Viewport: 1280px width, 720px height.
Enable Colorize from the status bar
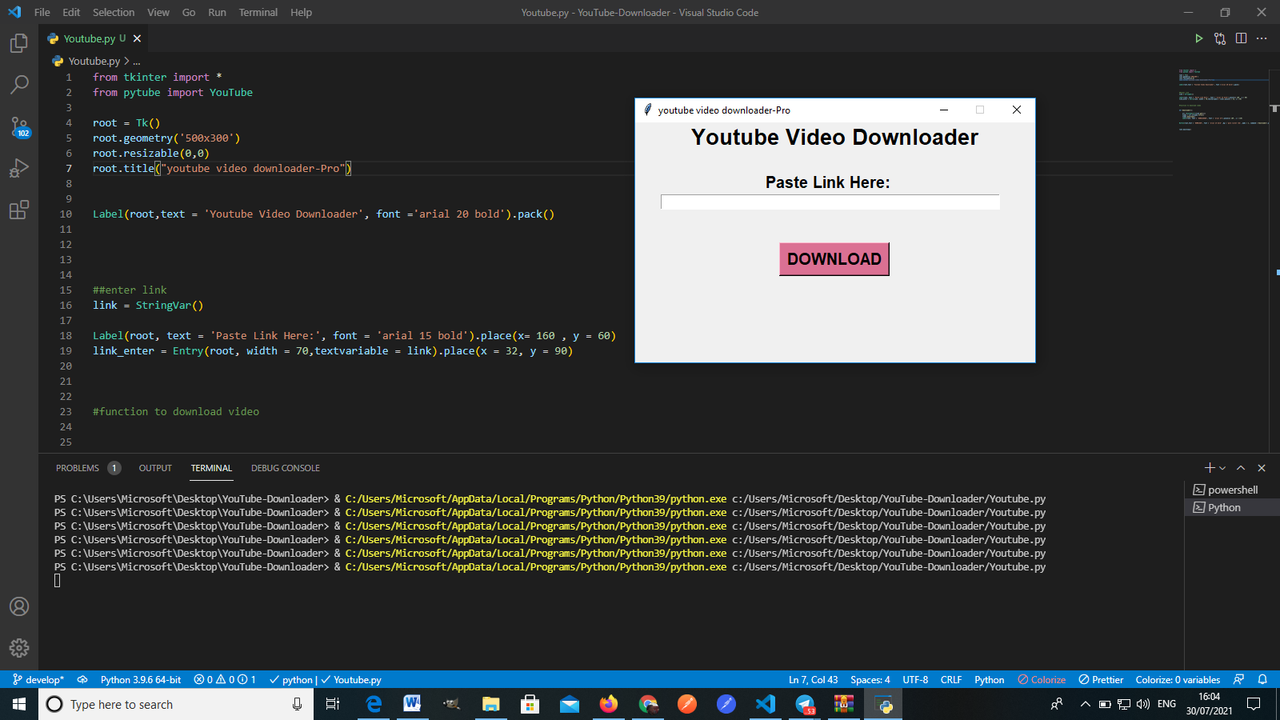point(1042,679)
